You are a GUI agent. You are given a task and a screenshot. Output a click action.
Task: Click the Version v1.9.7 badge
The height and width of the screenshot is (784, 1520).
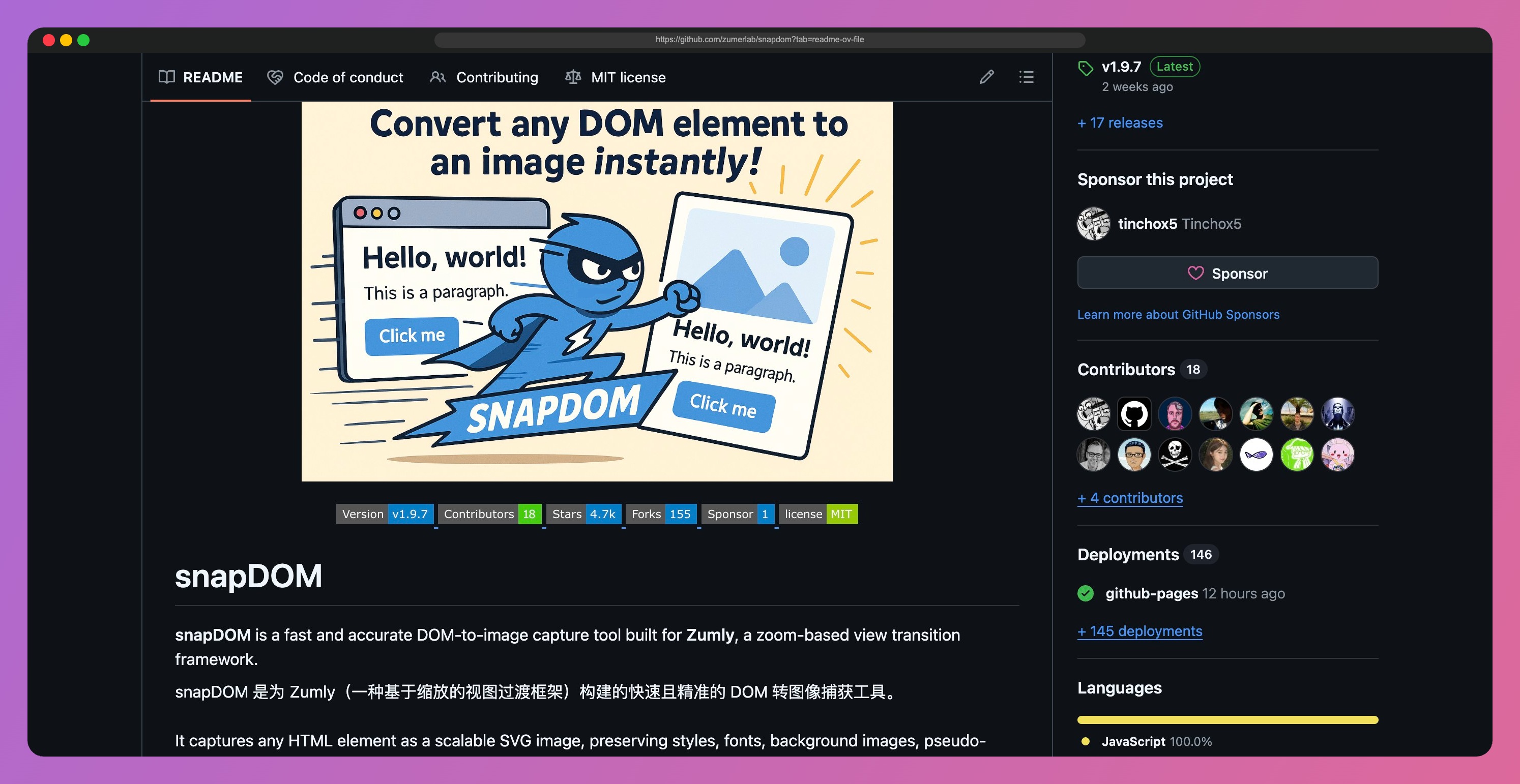(x=385, y=514)
